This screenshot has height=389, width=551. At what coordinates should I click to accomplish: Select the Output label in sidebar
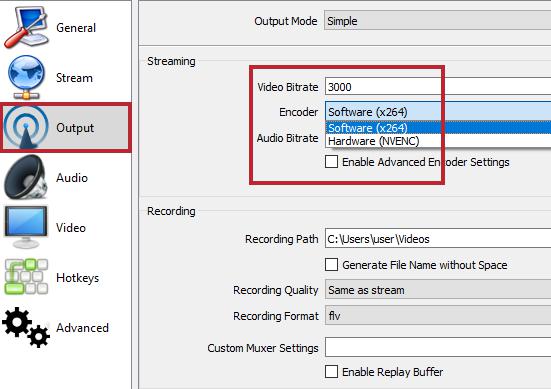click(x=75, y=128)
